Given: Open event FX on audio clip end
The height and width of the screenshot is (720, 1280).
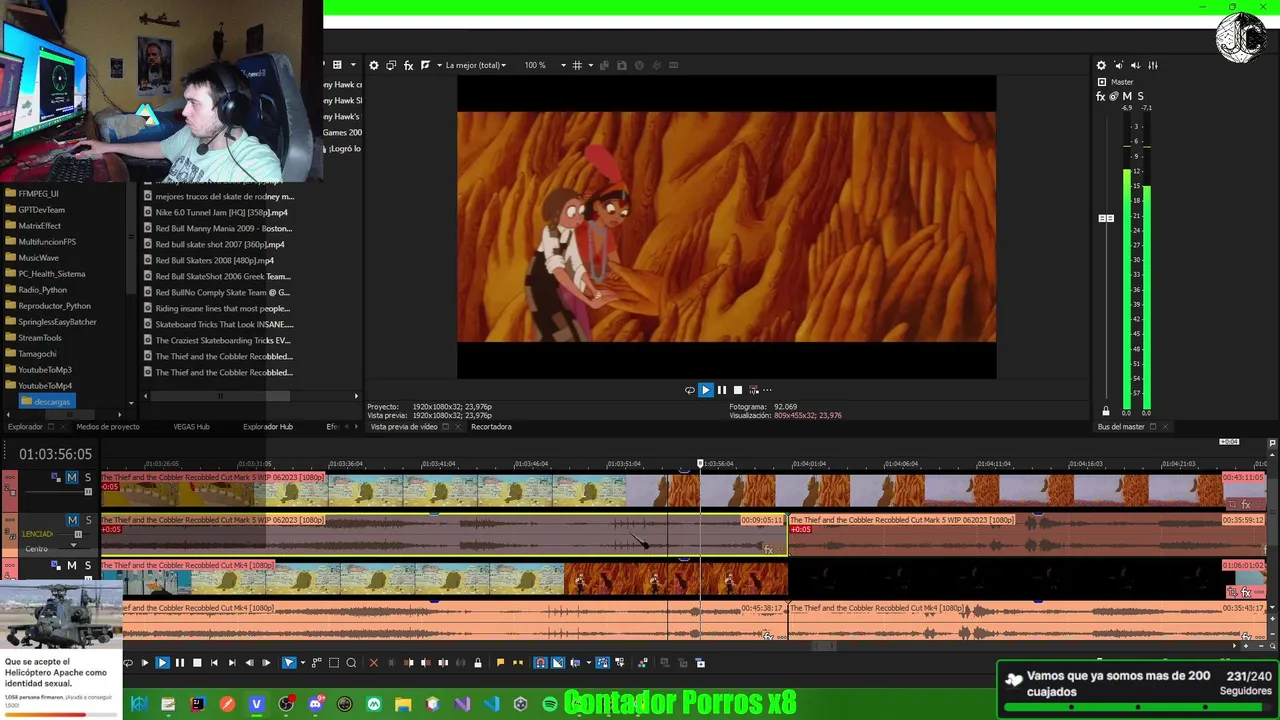Looking at the screenshot, I should [768, 549].
